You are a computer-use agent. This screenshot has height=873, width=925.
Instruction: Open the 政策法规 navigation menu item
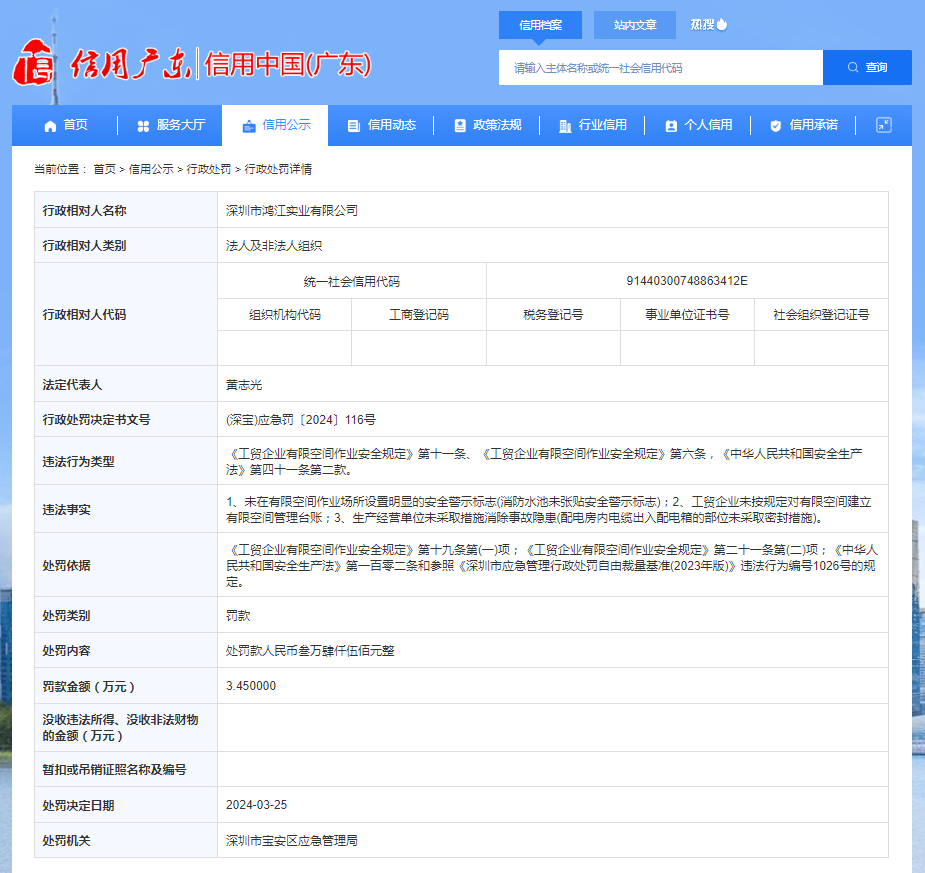487,125
